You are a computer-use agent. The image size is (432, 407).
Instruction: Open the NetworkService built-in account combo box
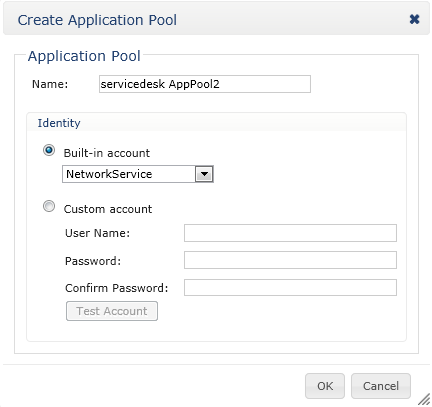click(x=138, y=174)
